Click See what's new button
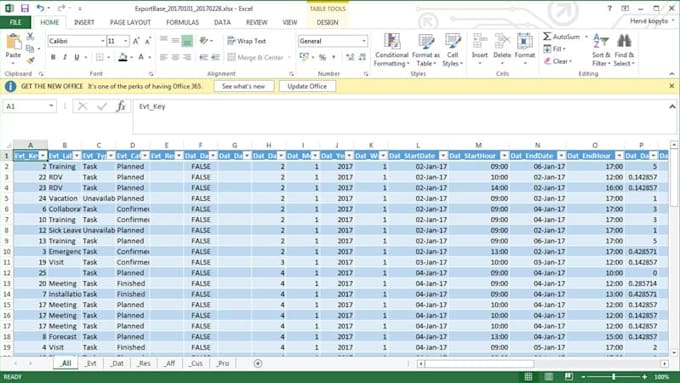 click(243, 86)
